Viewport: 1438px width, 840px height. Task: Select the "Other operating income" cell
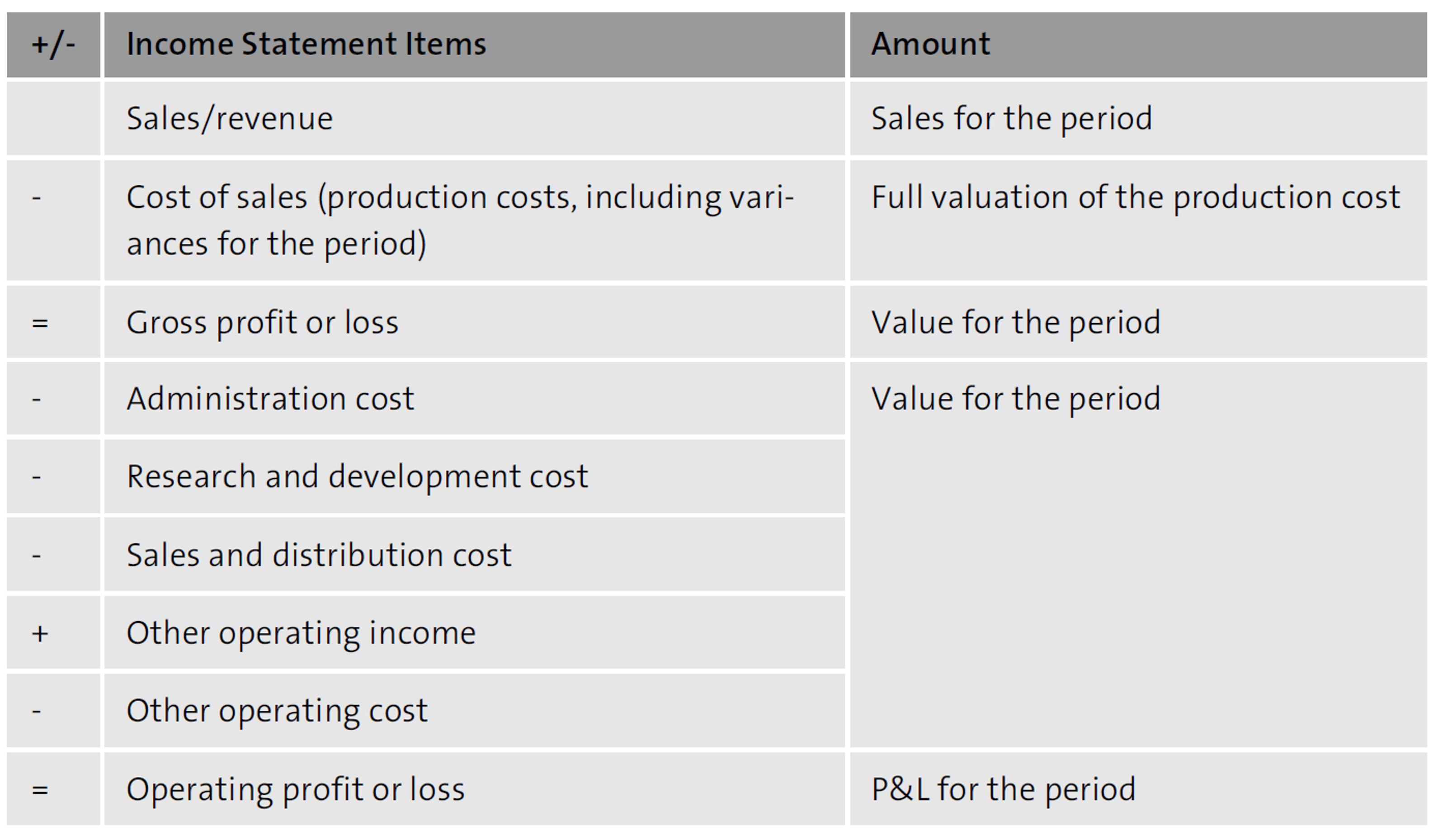tap(301, 633)
